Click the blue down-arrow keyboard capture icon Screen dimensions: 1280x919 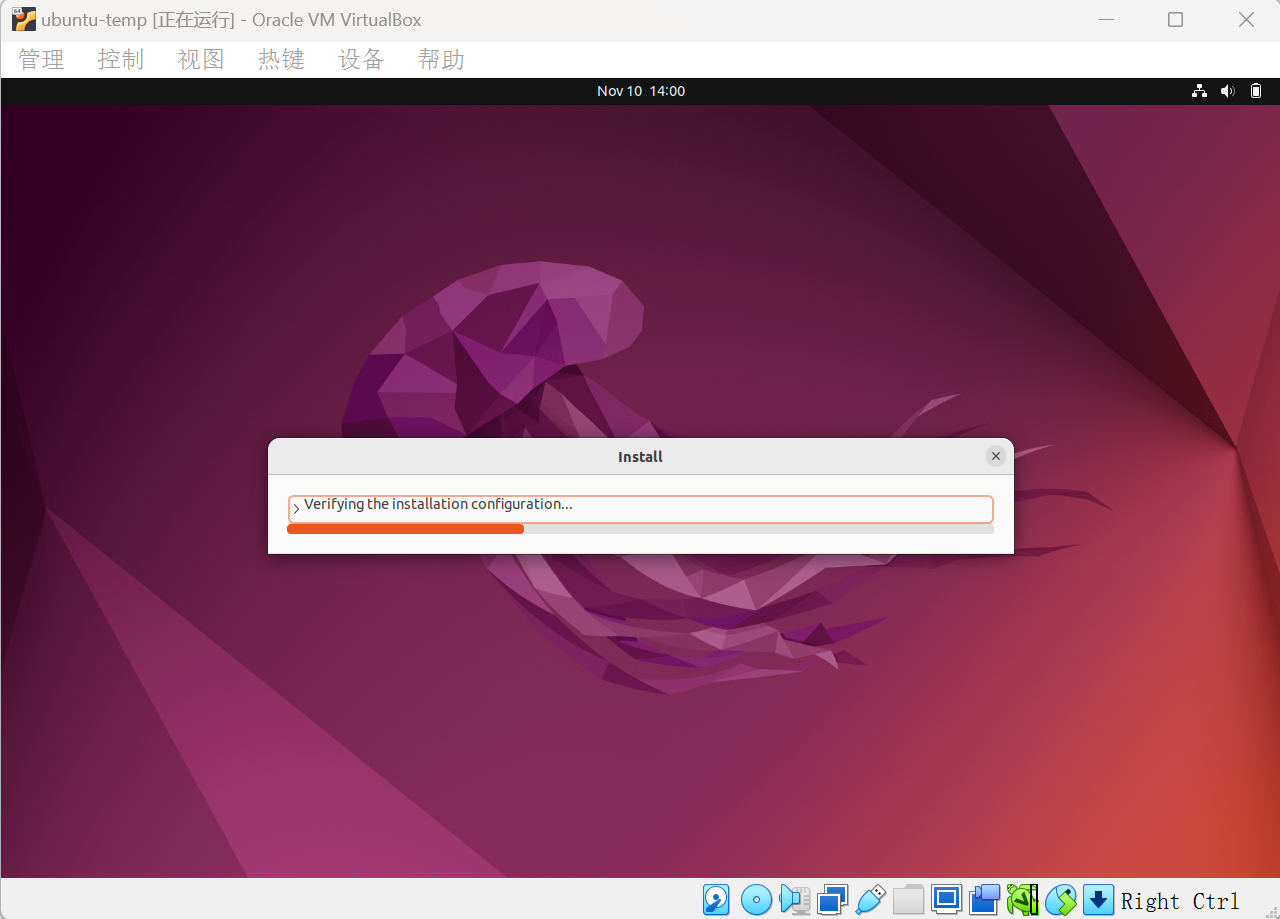click(x=1099, y=900)
